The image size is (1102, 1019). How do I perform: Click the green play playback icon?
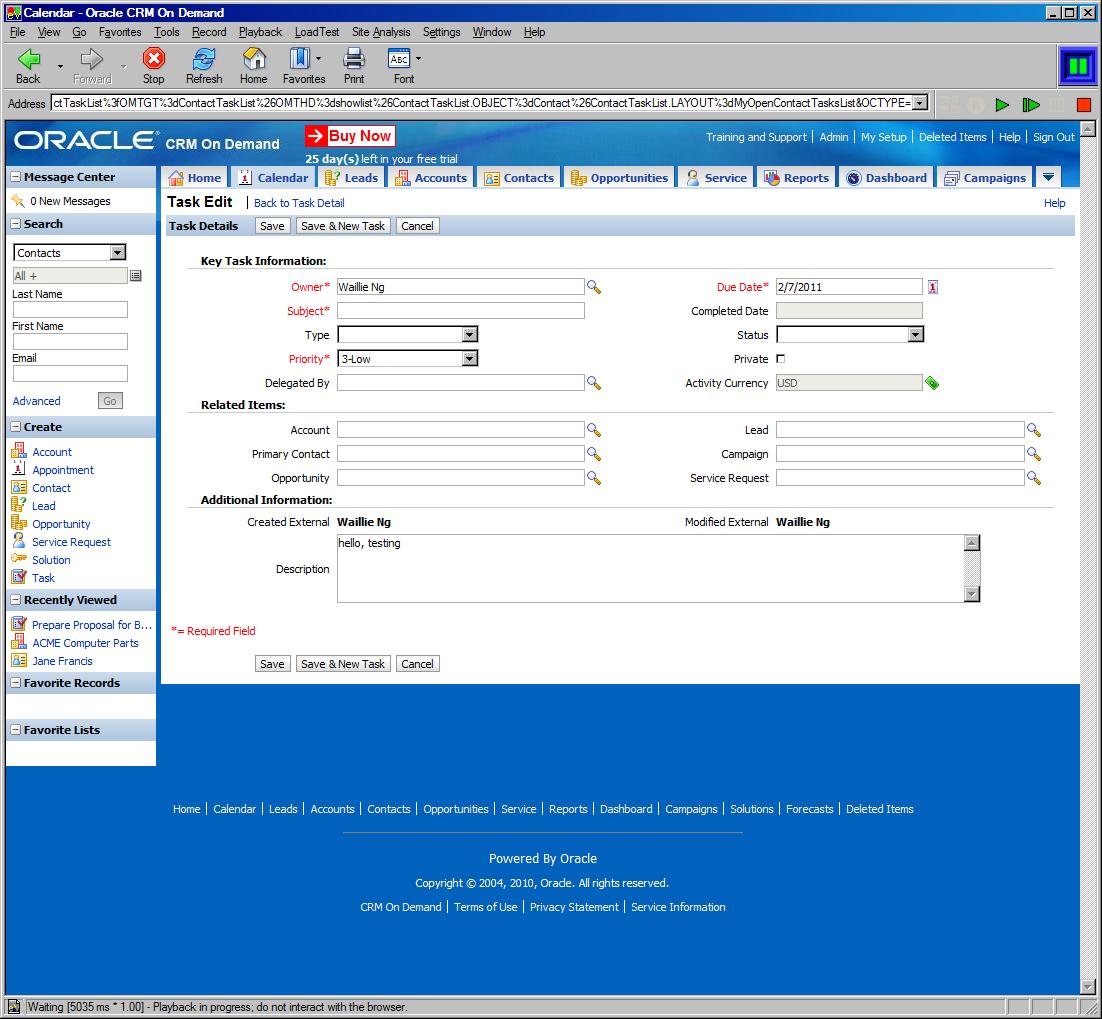pos(1002,105)
